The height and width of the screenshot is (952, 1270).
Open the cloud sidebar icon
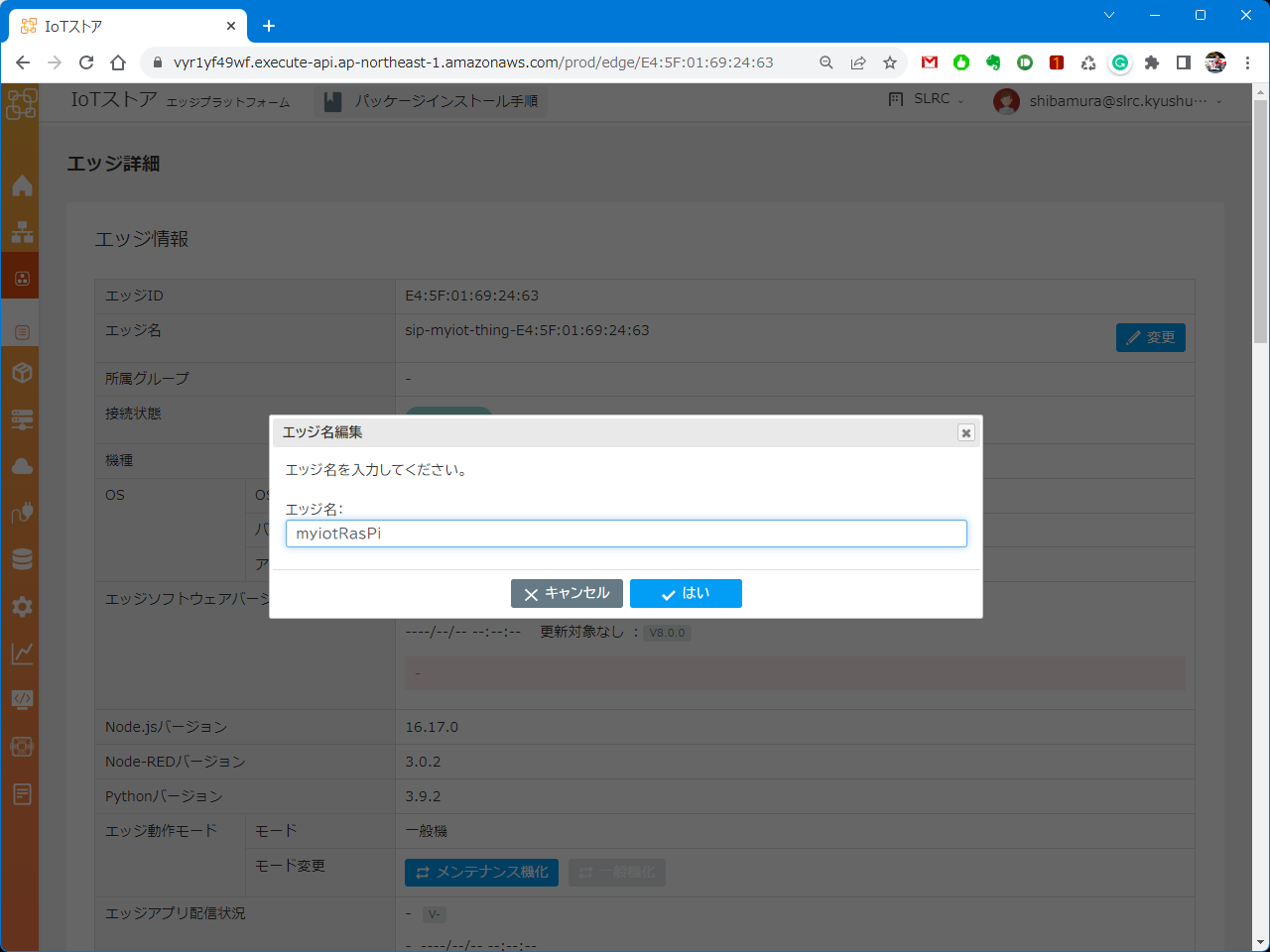22,466
